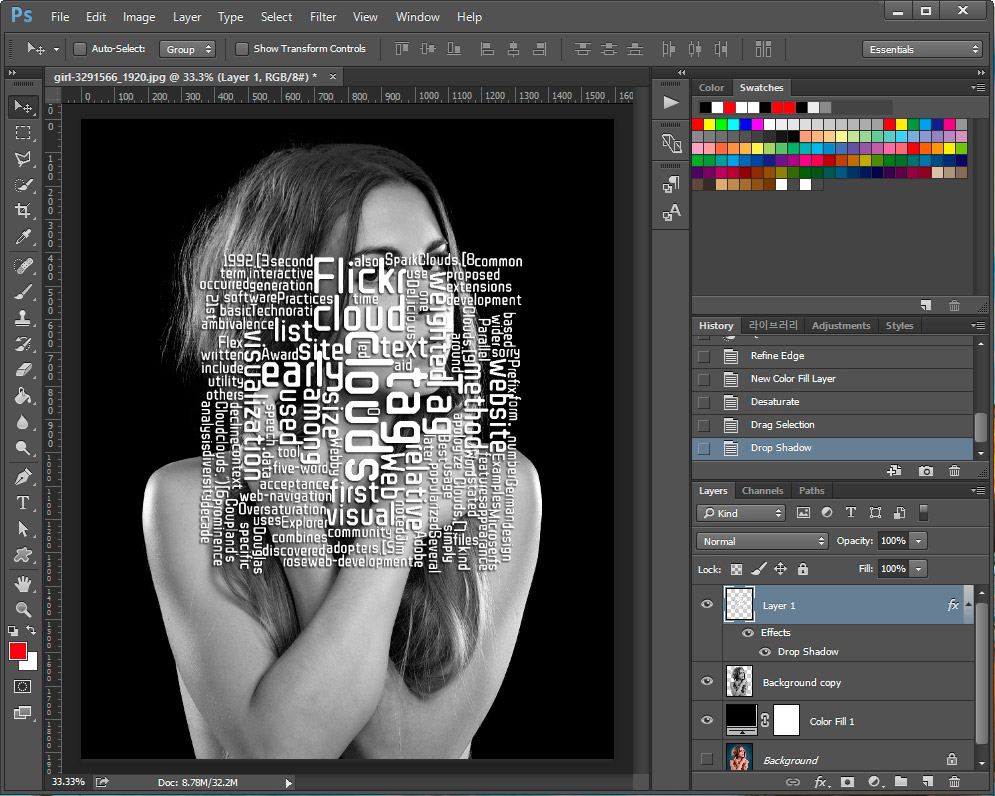Set history brush source for Desaturate
Screen dimensions: 995x796
[x=704, y=402]
